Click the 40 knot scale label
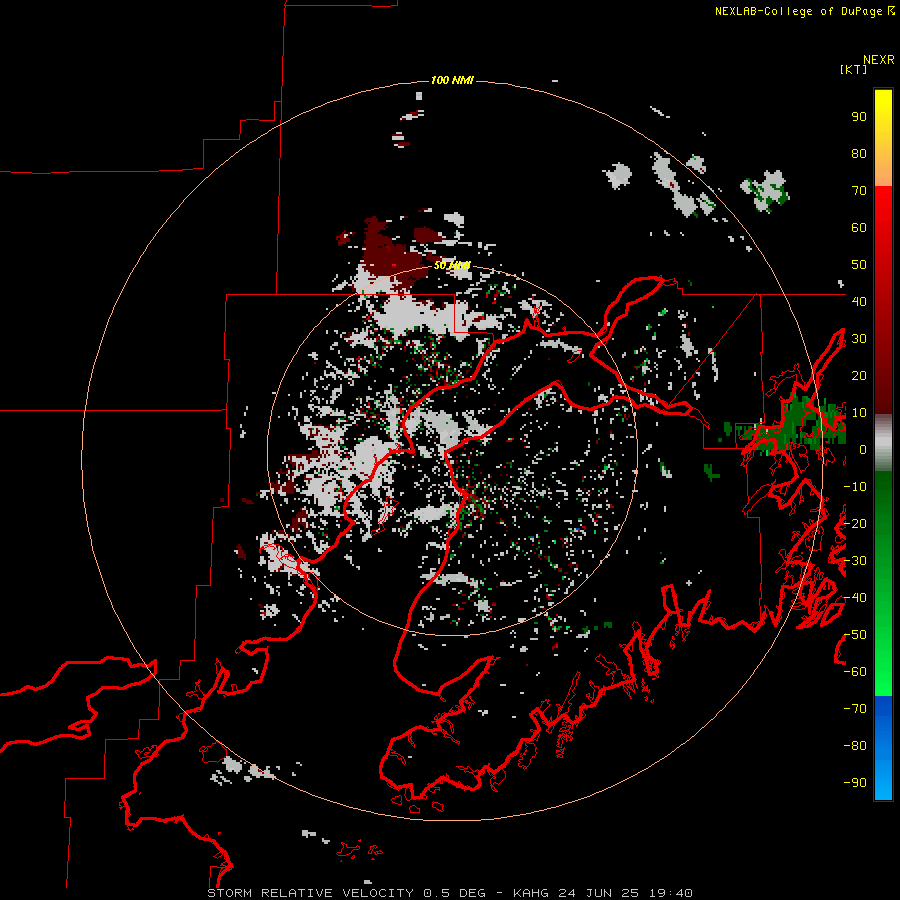The height and width of the screenshot is (900, 900). tap(859, 301)
